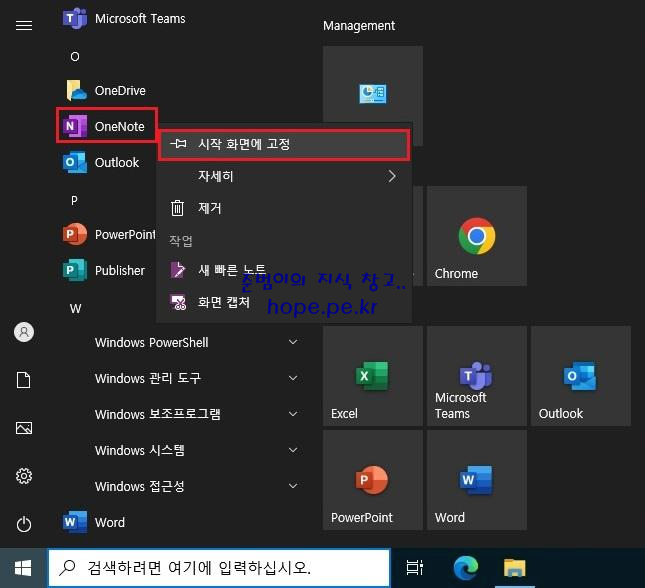Select '시작 화면에 고정' pin to Start

point(284,144)
